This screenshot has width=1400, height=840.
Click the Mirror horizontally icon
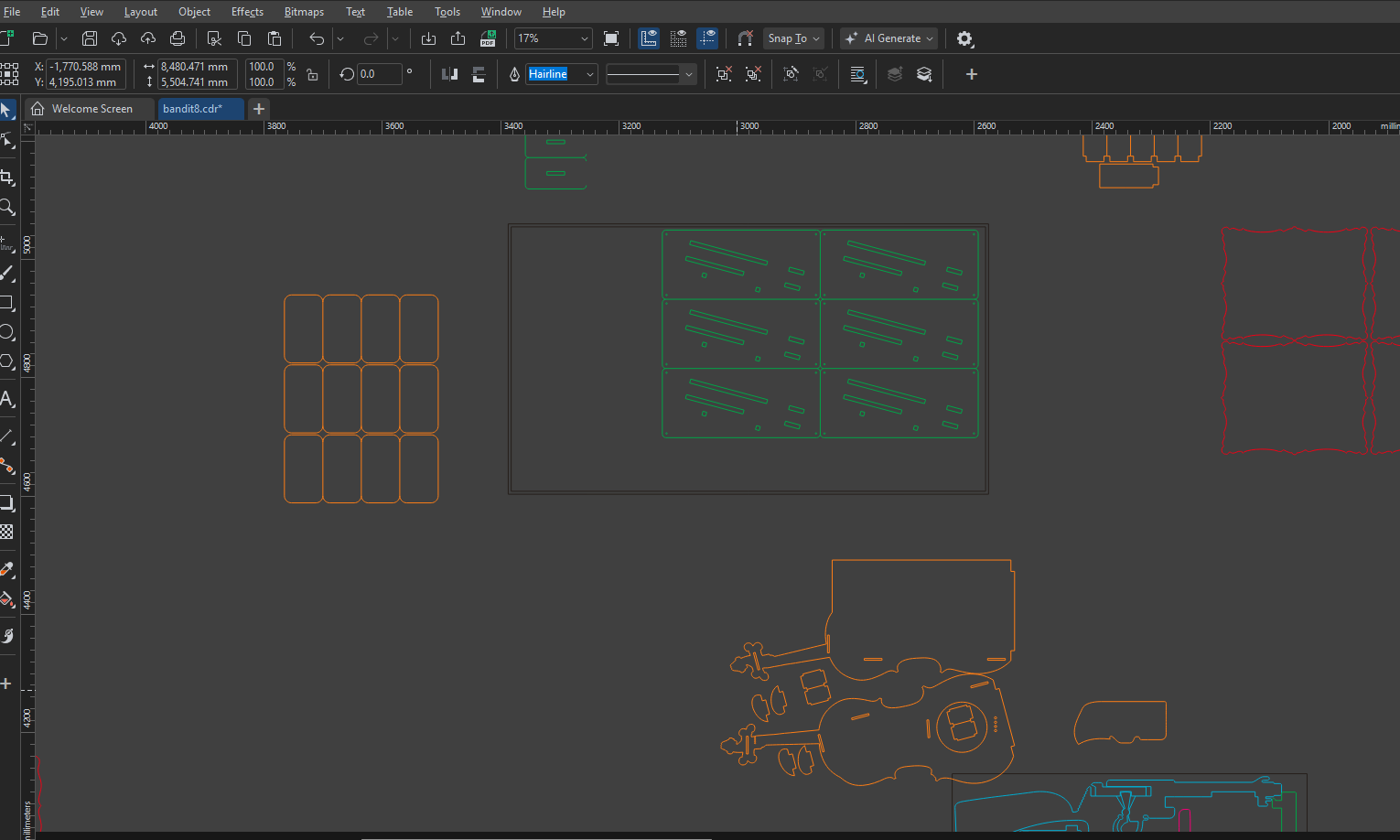pos(449,74)
